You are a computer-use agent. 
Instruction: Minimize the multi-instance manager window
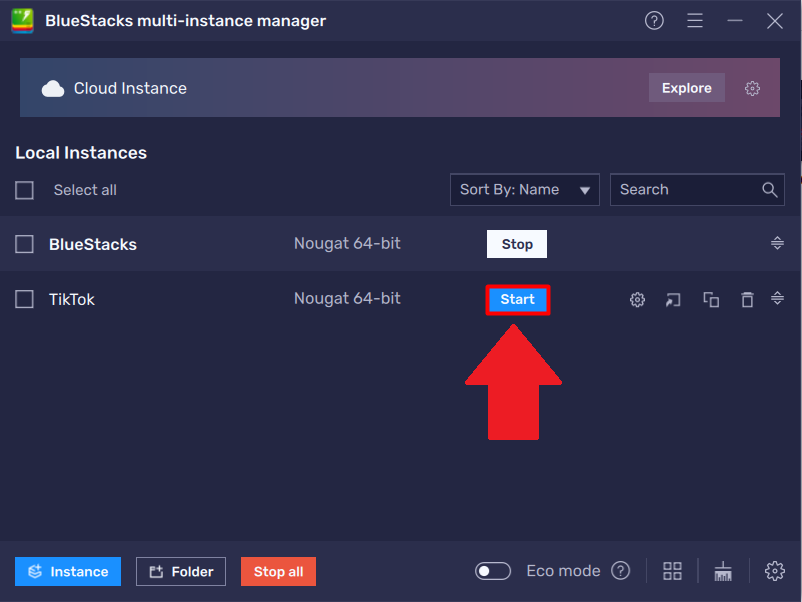click(734, 20)
